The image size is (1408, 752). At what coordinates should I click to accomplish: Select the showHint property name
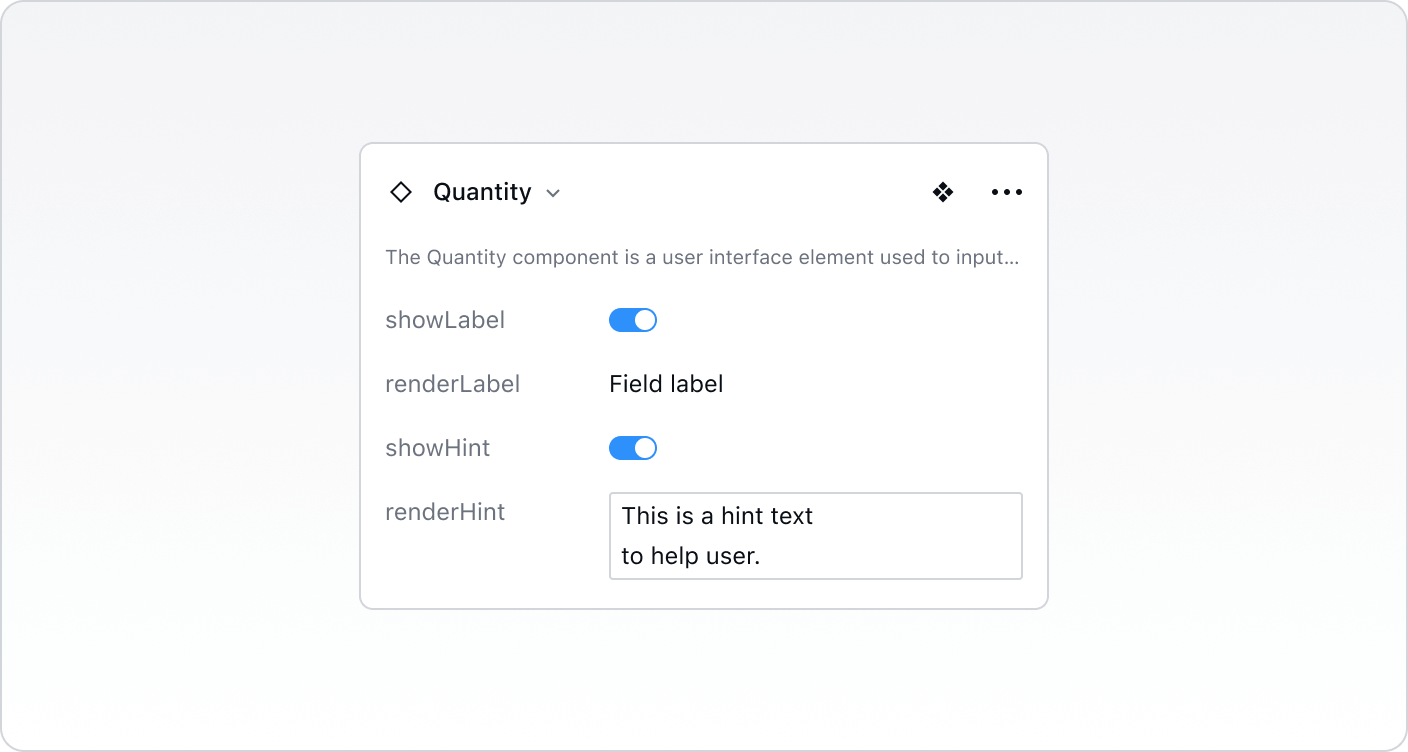point(437,448)
